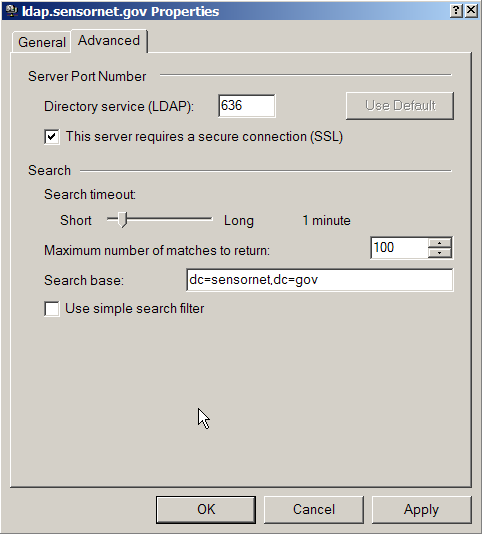Image resolution: width=482 pixels, height=534 pixels.
Task: Select the Advanced tab
Action: [x=109, y=41]
